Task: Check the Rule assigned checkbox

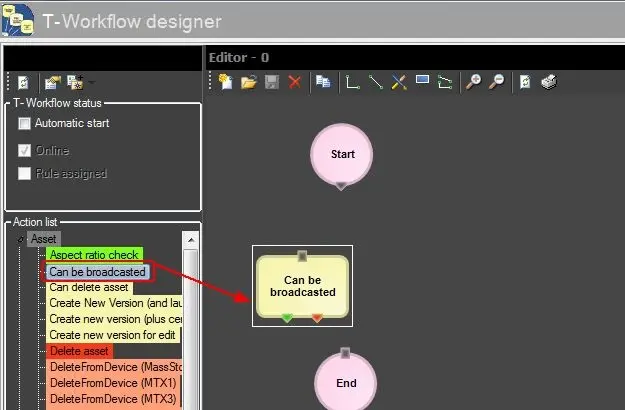Action: (25, 174)
